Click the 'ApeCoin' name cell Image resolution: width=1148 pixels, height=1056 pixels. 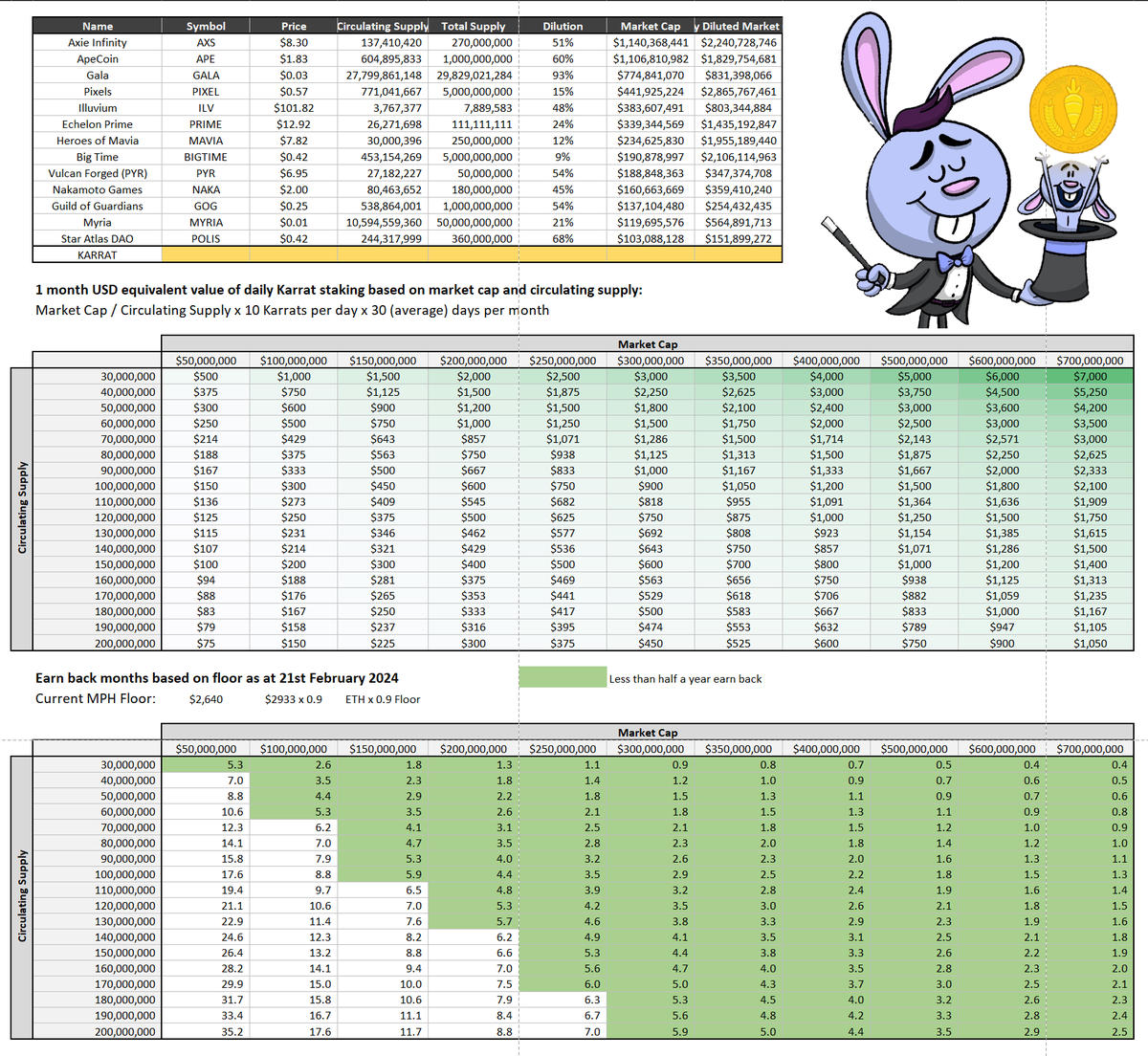point(98,58)
